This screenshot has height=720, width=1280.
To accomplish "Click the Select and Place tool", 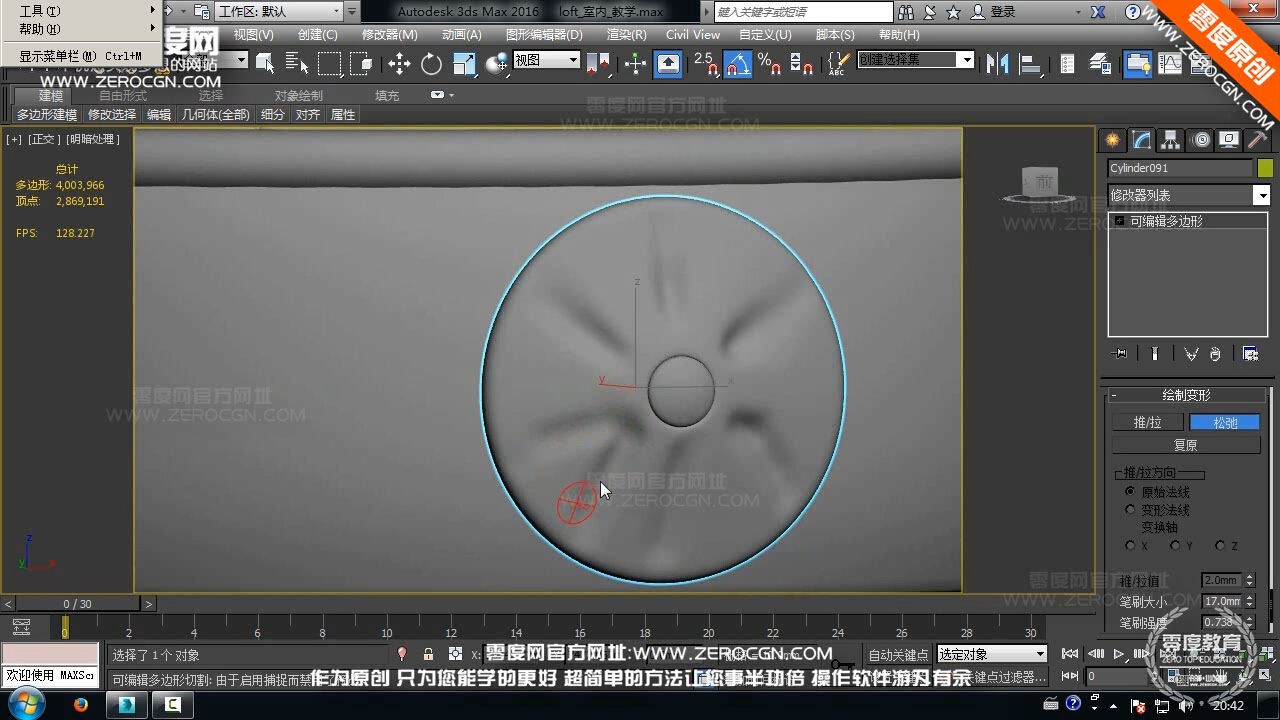I will 497,64.
